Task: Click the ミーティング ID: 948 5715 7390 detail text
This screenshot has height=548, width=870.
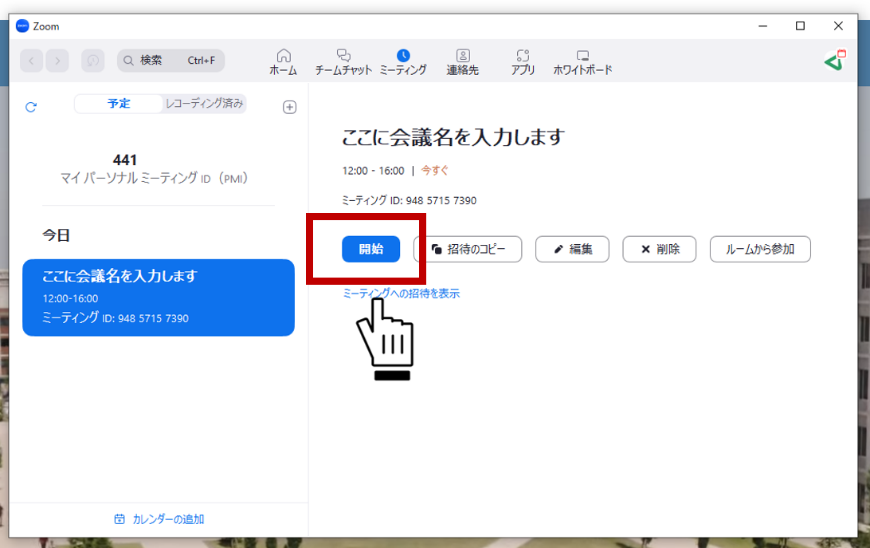Action: [409, 200]
